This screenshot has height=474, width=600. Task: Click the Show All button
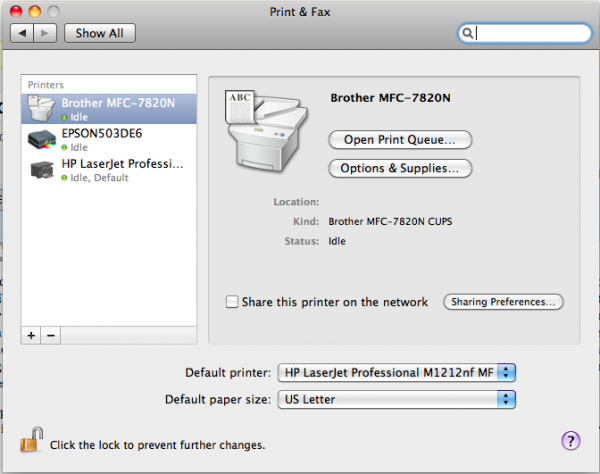coord(99,33)
